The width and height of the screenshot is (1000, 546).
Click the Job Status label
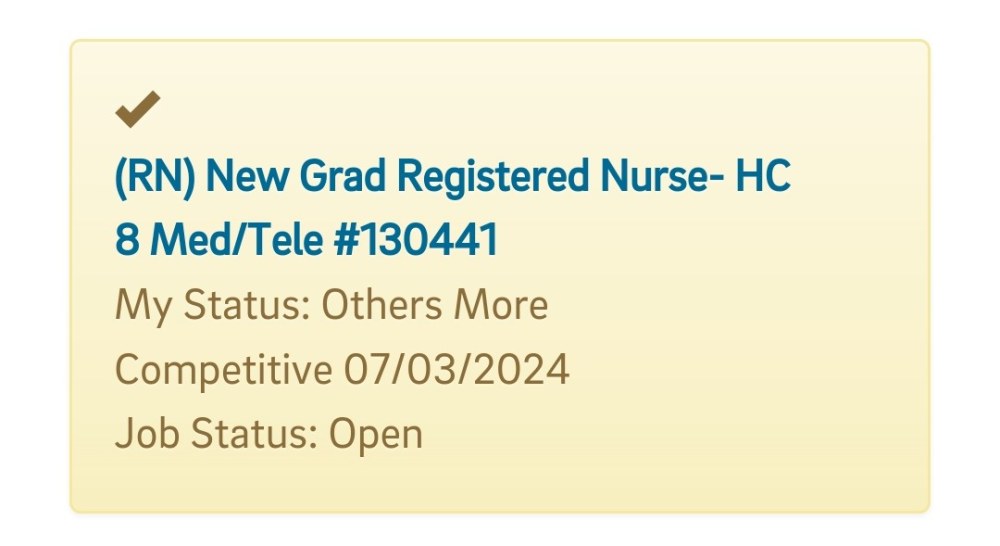pos(216,434)
